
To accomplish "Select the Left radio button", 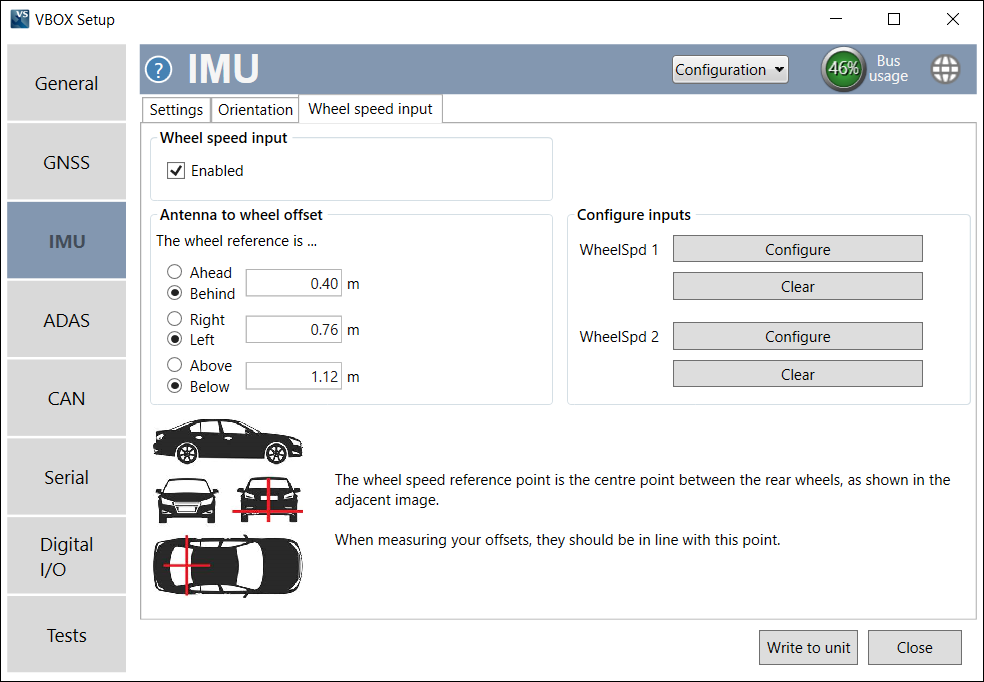I will coord(174,339).
